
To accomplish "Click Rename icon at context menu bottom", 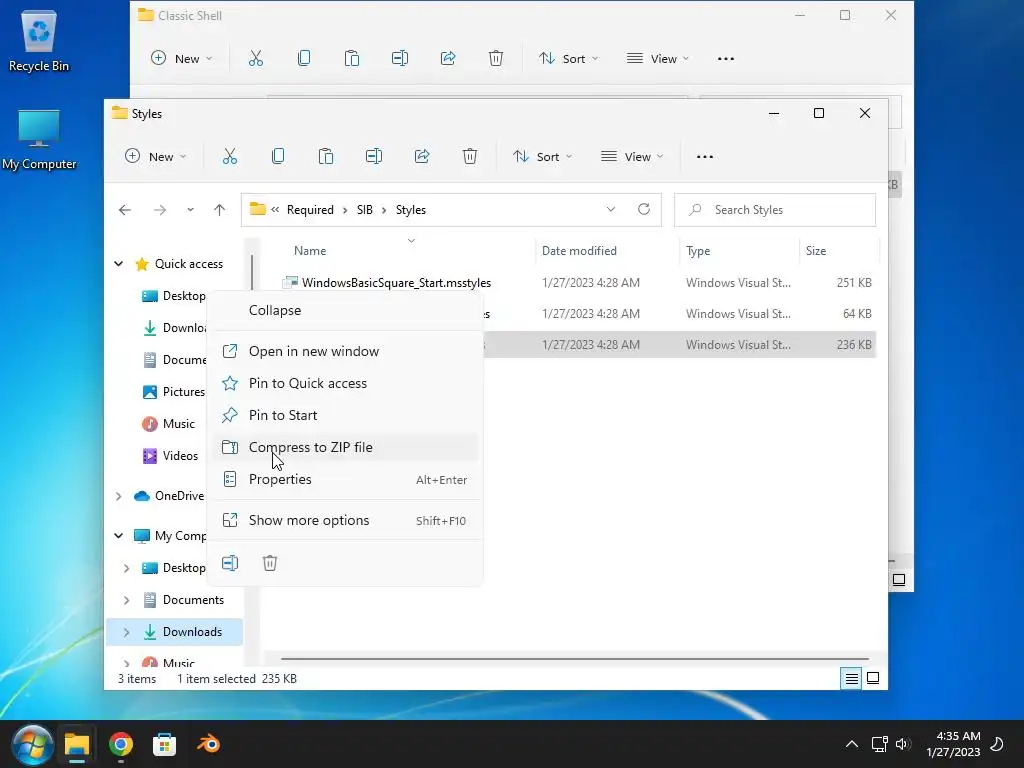I will click(x=230, y=563).
